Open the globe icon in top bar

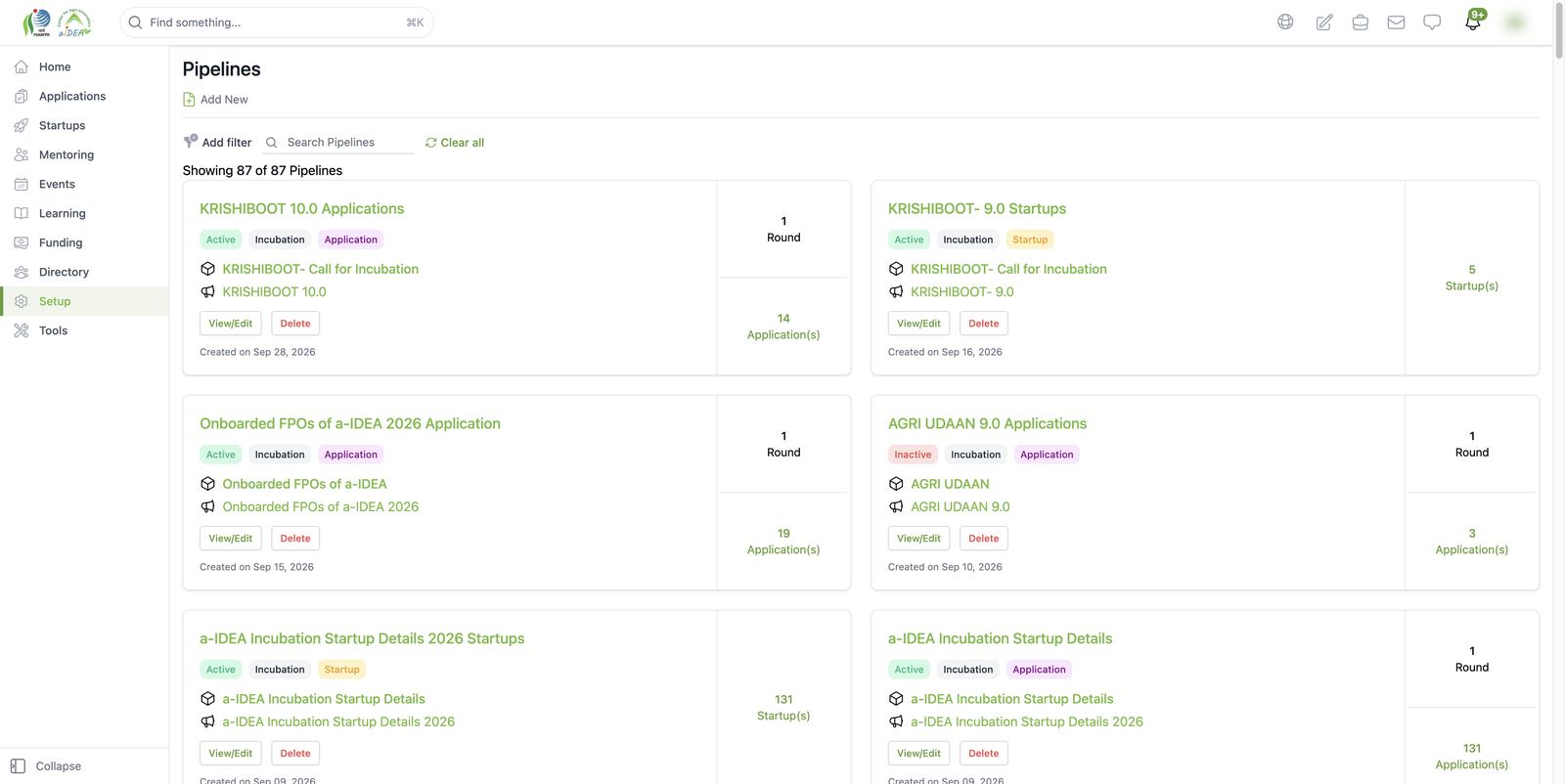(1285, 22)
